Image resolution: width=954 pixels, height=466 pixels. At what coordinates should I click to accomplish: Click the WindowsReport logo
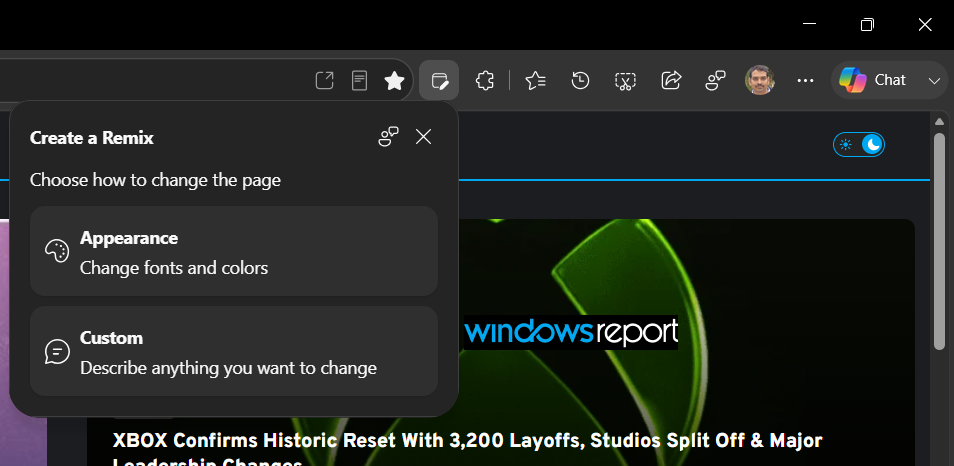tap(571, 332)
